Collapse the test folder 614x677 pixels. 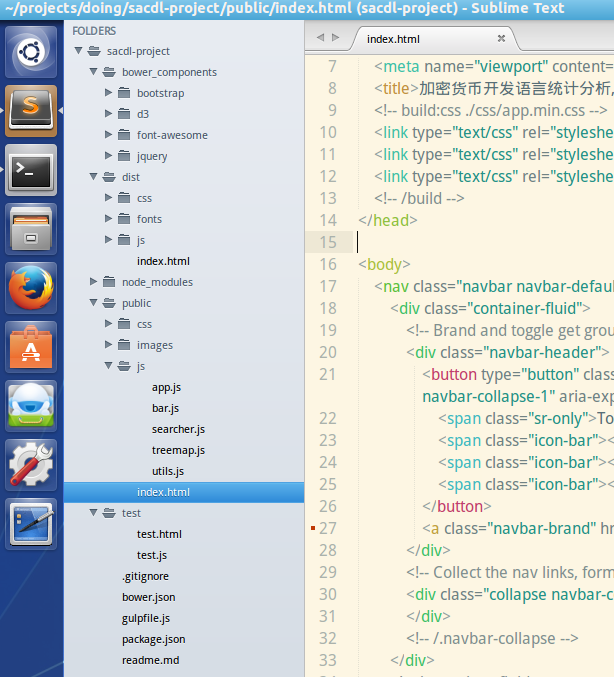[x=94, y=513]
